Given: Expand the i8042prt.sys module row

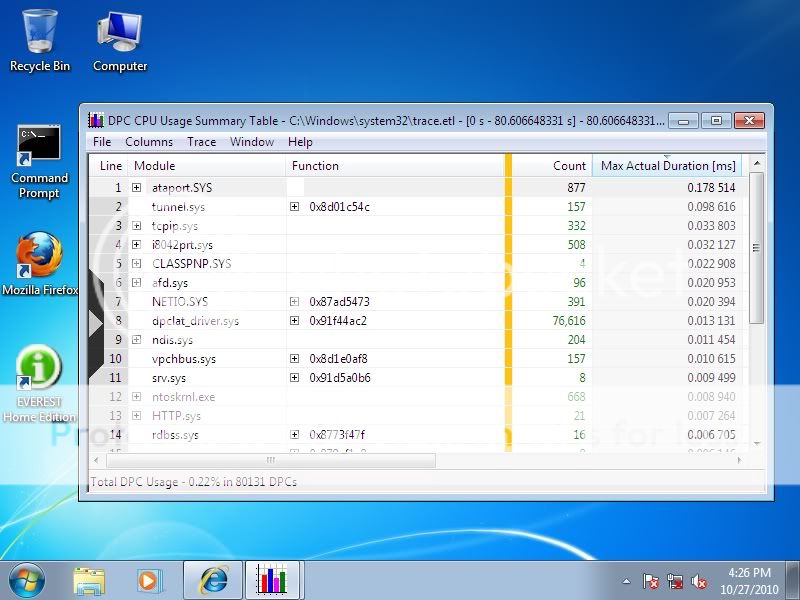Looking at the screenshot, I should tap(136, 244).
